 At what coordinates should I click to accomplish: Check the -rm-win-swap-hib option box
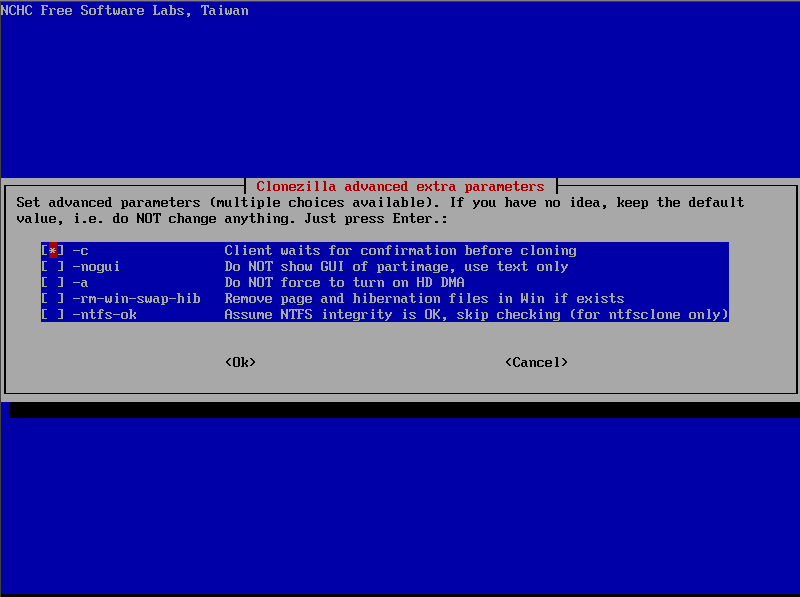pos(53,298)
